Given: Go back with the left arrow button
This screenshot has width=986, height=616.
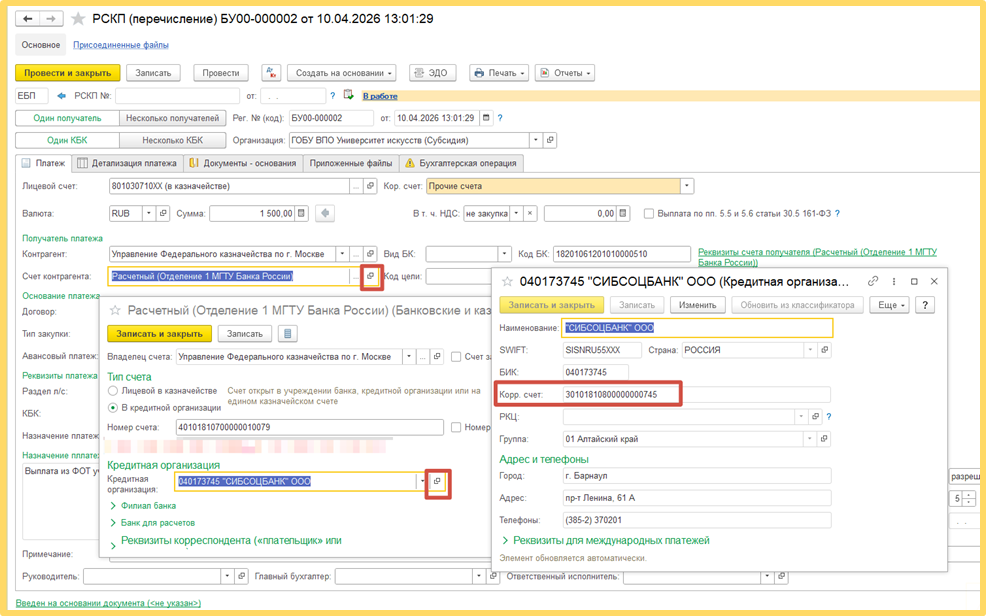Looking at the screenshot, I should pyautogui.click(x=28, y=19).
